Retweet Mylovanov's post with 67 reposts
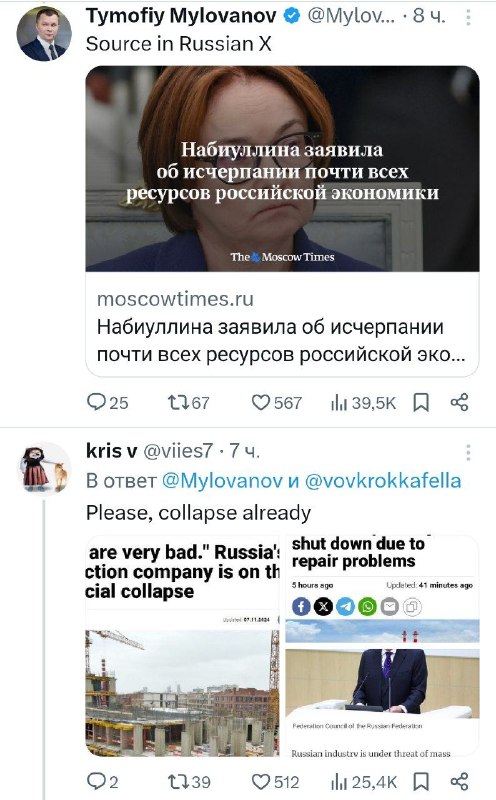 (x=189, y=403)
